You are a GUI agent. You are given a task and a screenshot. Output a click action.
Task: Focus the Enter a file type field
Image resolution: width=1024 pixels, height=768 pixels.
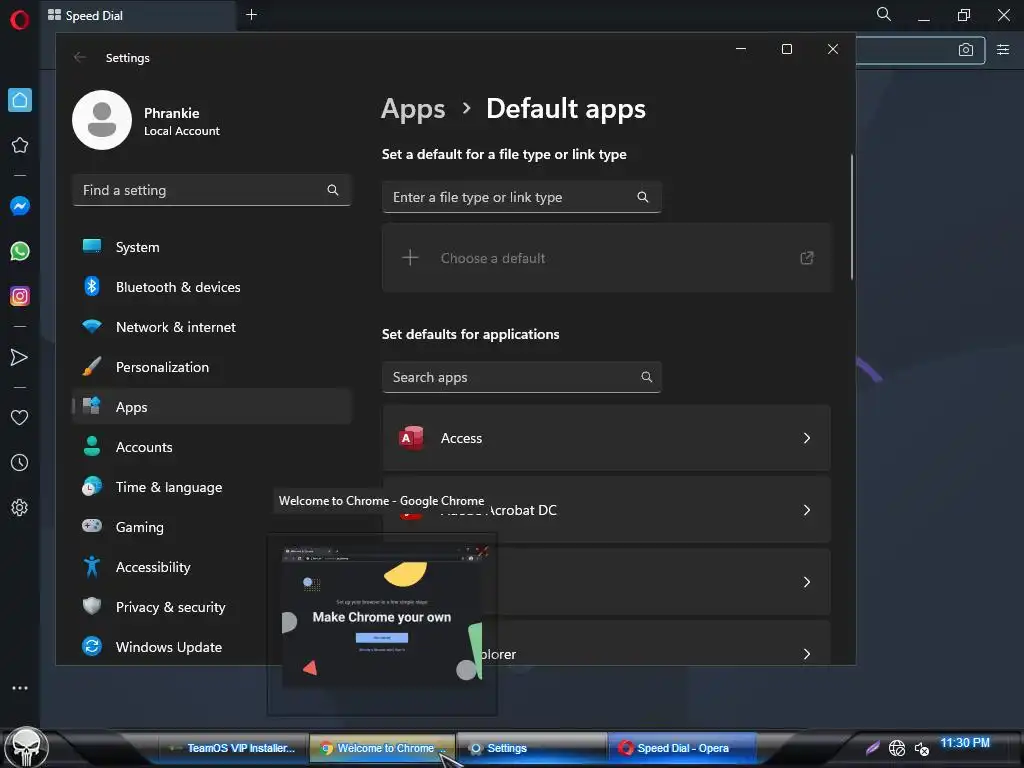pos(522,197)
